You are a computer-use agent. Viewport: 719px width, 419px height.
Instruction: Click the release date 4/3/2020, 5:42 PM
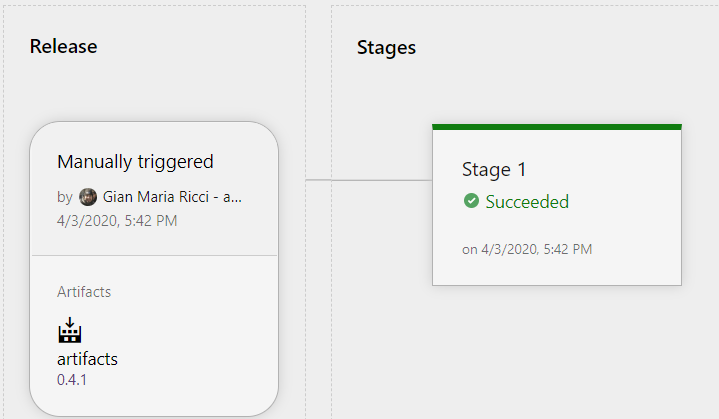117,221
